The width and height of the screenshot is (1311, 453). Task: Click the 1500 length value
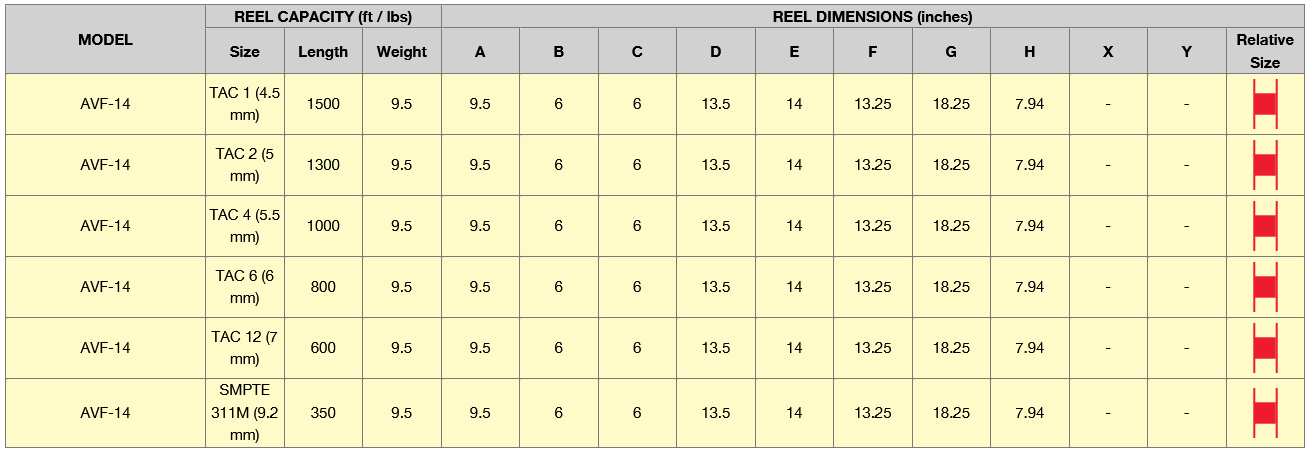click(x=323, y=104)
